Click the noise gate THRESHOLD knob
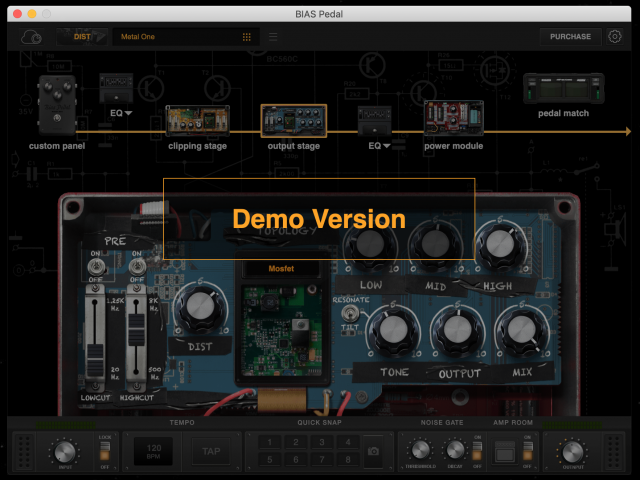Viewport: 640px width, 480px height. (420, 450)
